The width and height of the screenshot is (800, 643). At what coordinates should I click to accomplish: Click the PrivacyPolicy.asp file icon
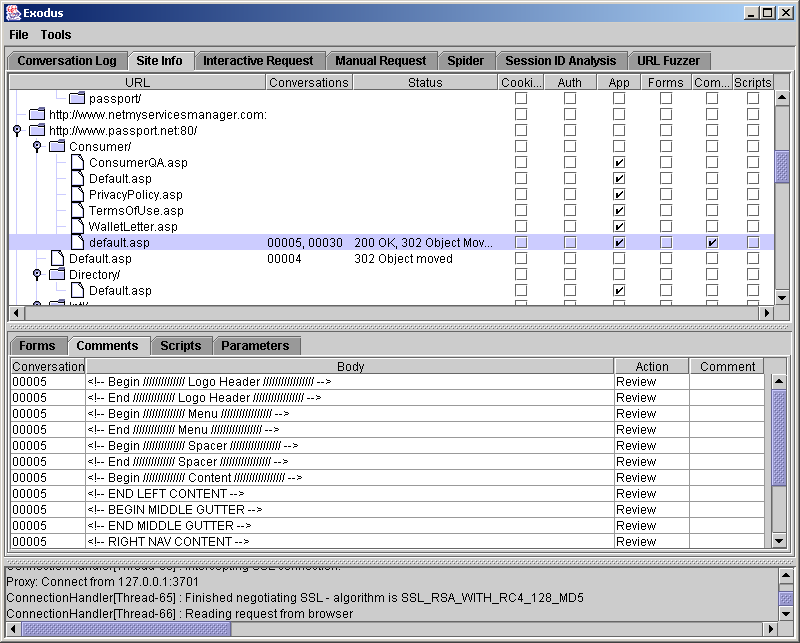(77, 194)
